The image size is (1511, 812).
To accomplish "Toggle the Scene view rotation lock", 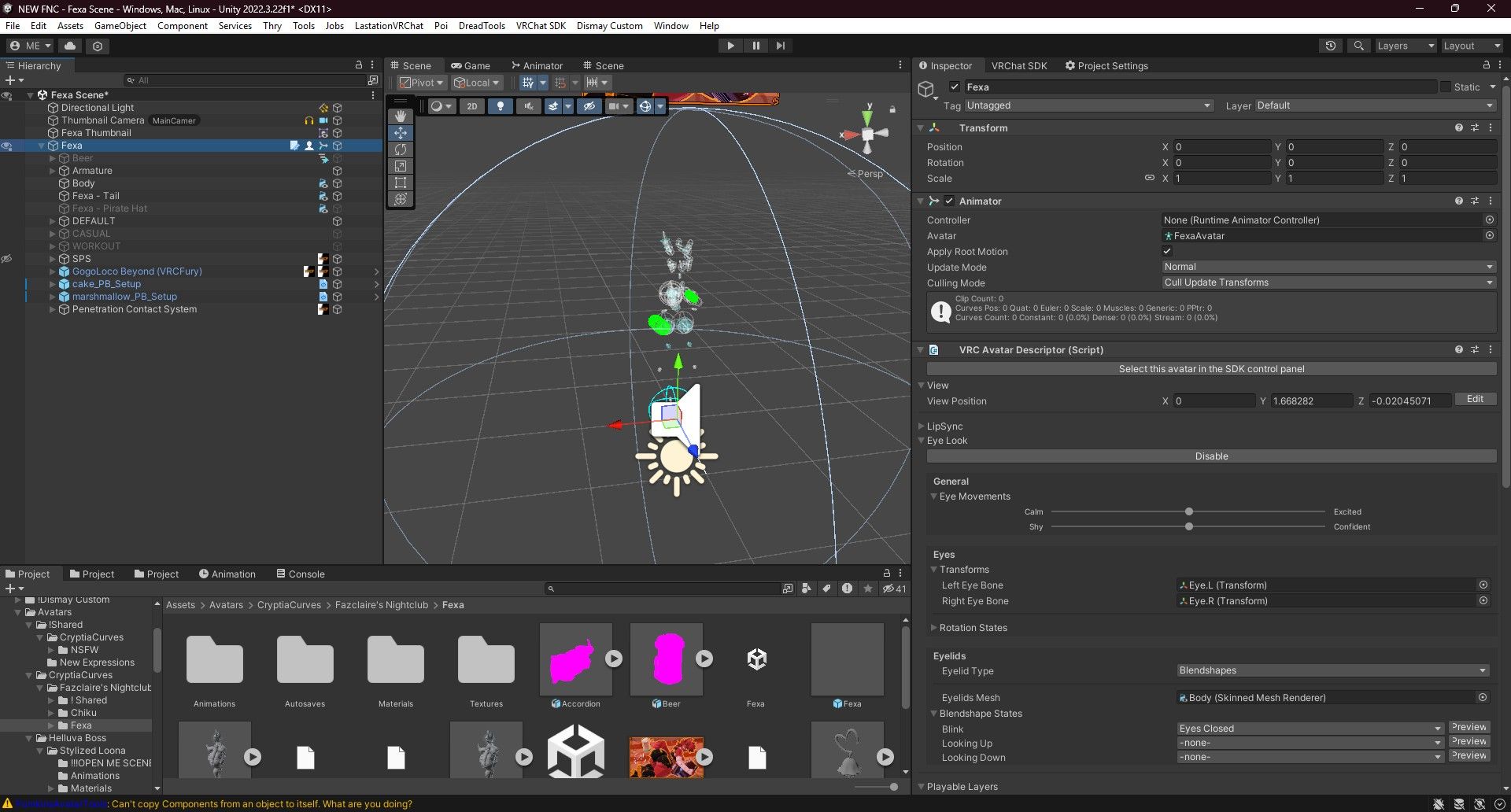I will [x=892, y=109].
